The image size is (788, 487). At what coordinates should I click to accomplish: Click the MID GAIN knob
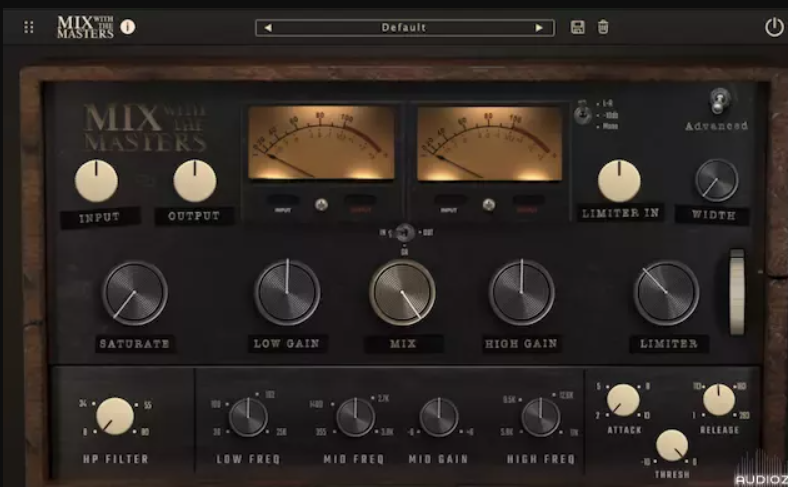point(439,417)
